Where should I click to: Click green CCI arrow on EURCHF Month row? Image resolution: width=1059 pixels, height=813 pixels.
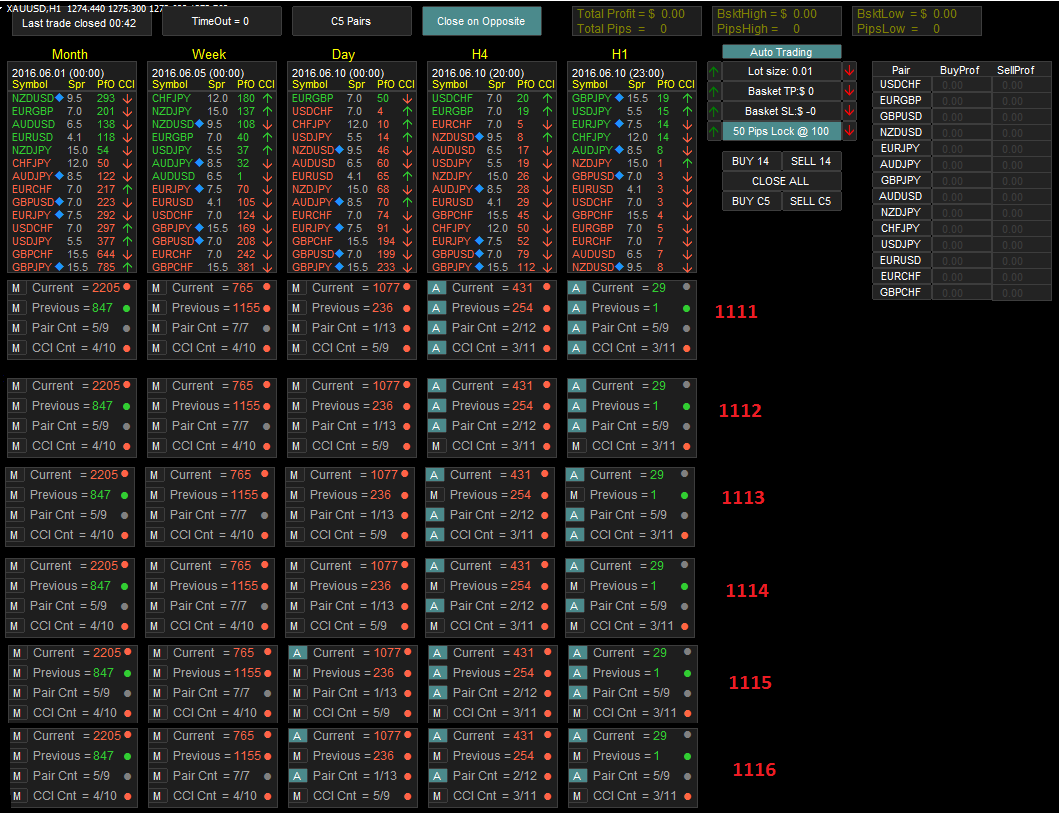tap(128, 189)
